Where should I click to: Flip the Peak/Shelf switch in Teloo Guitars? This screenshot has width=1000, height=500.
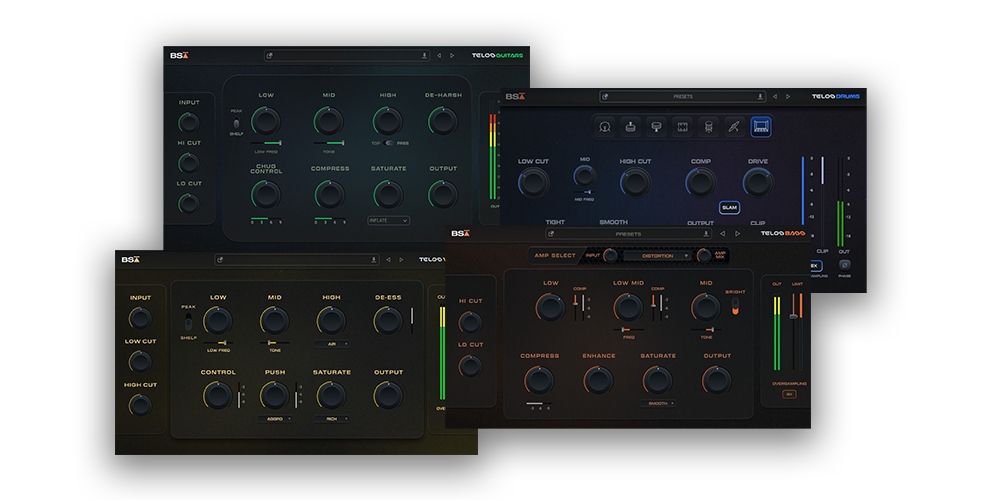[x=237, y=122]
